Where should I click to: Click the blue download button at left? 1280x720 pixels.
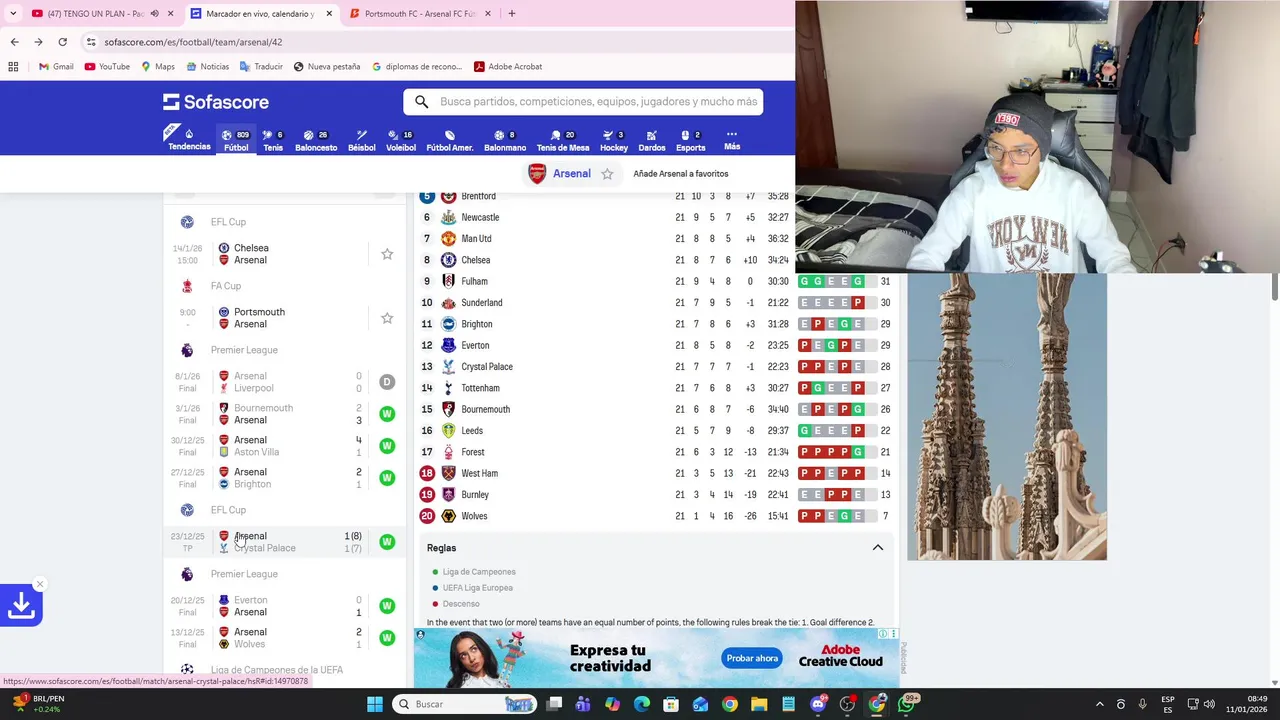click(x=21, y=605)
